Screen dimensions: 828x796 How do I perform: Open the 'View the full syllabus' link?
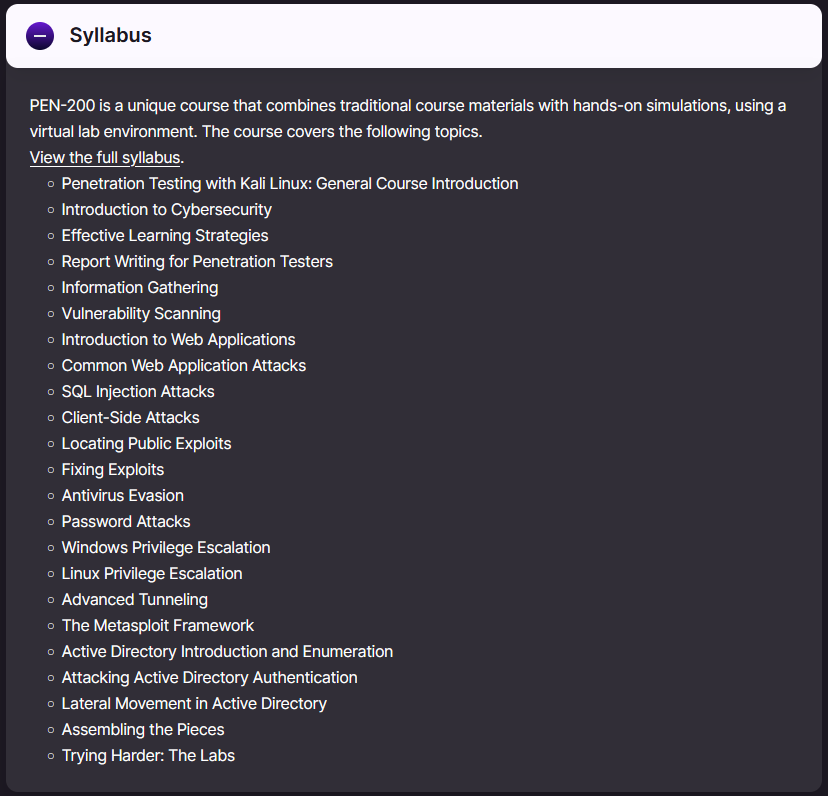pos(105,158)
